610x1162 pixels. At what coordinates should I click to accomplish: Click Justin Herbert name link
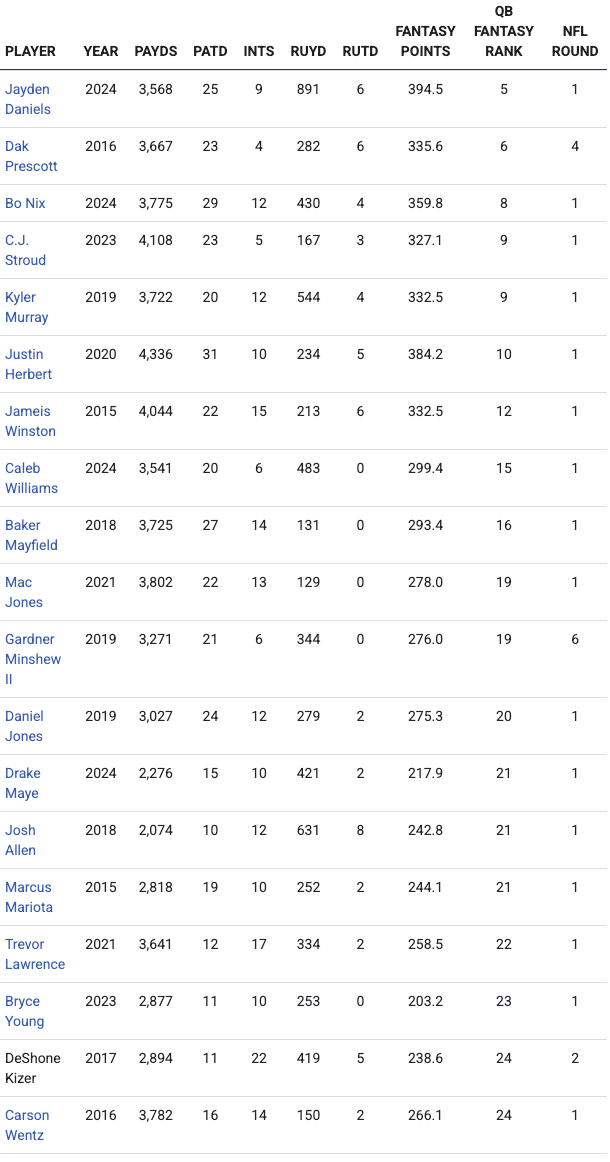click(28, 364)
